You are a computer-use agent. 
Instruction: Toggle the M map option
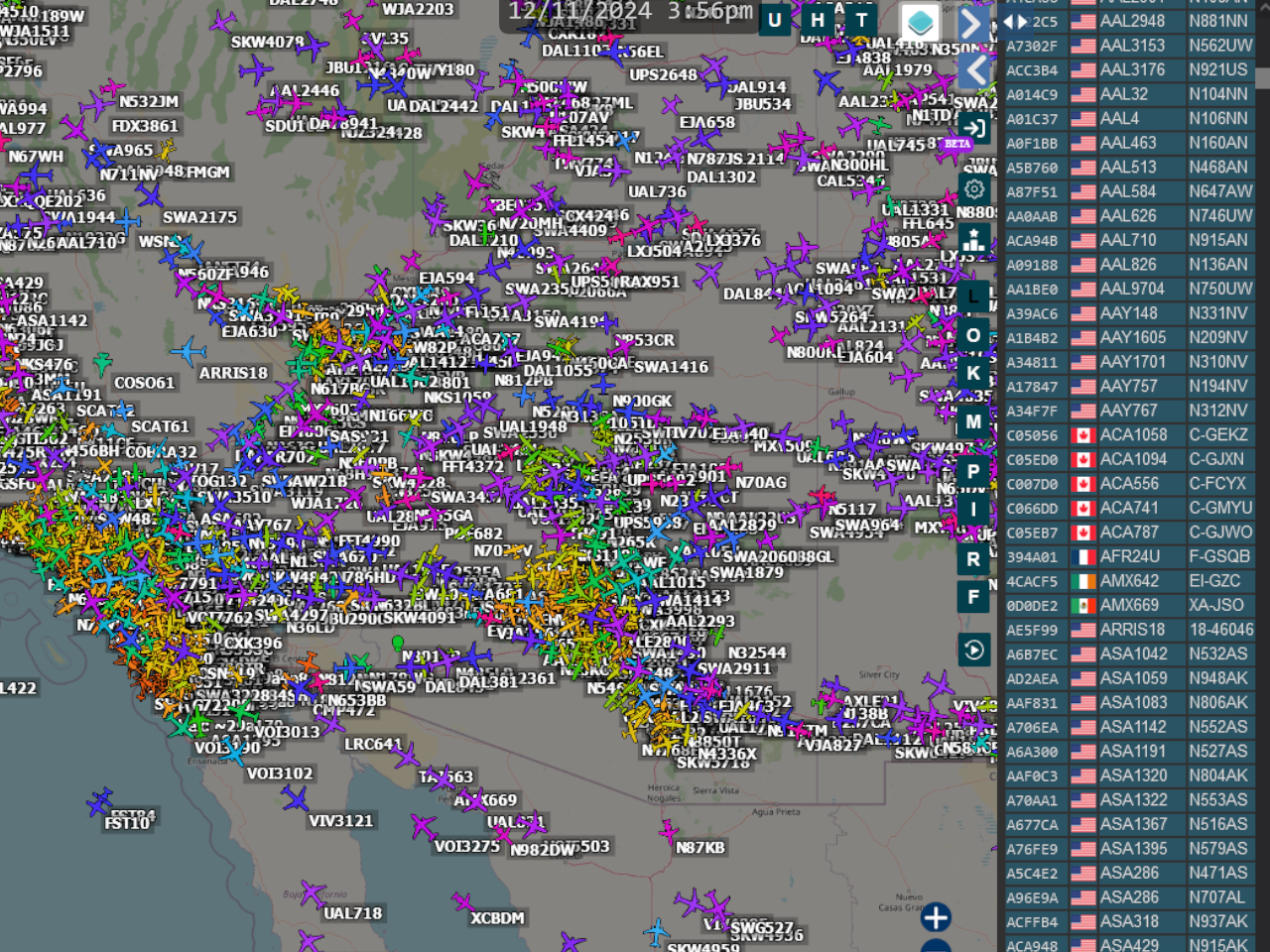pyautogui.click(x=973, y=422)
